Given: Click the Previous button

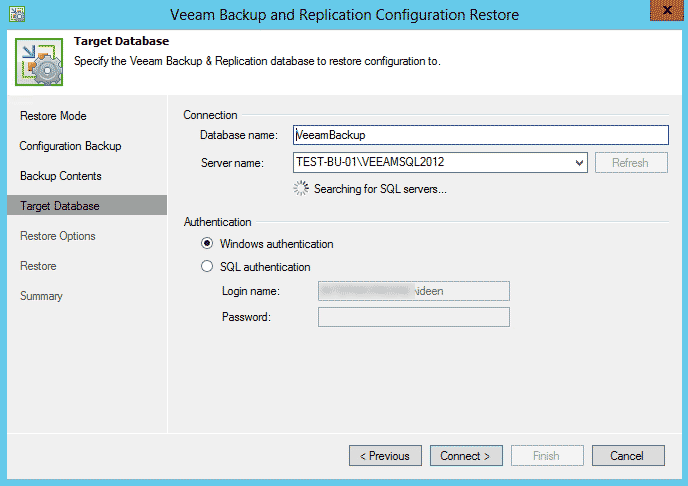Looking at the screenshot, I should click(385, 456).
